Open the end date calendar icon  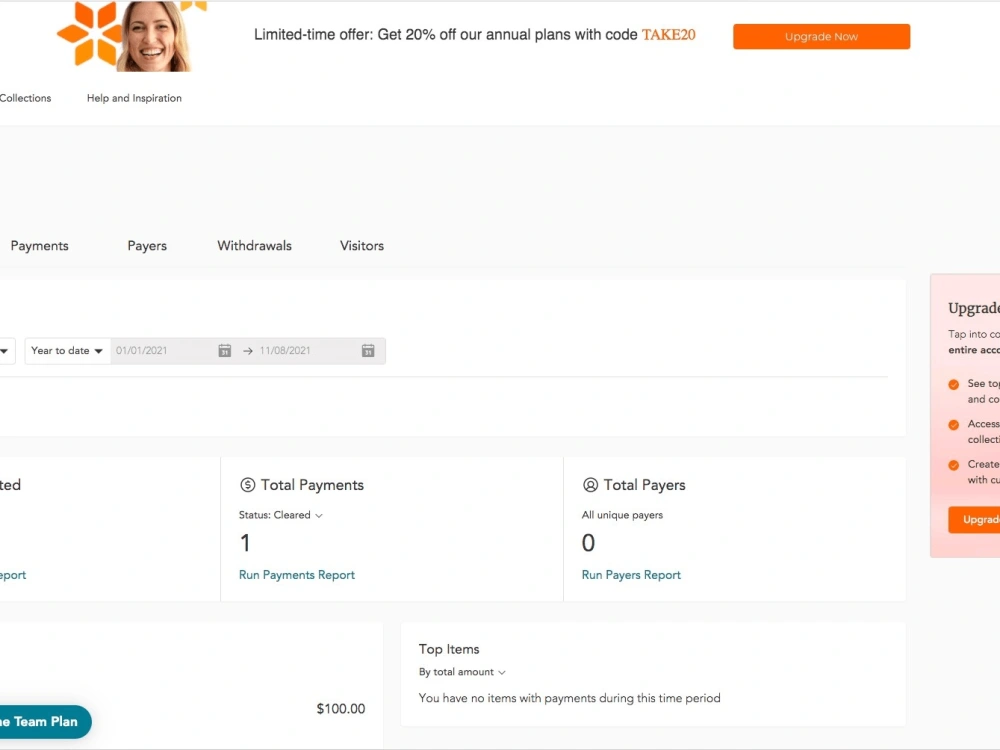pos(368,351)
